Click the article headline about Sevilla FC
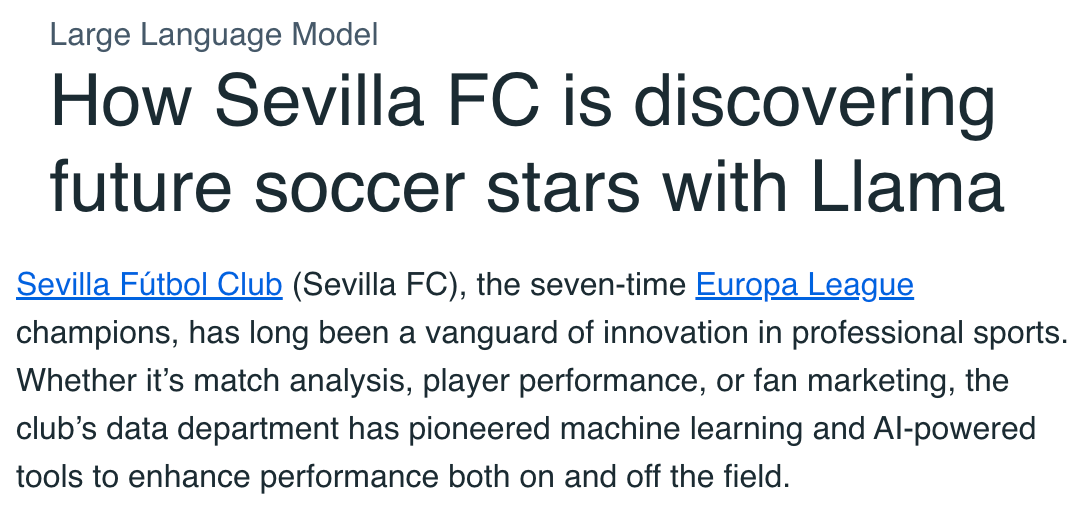This screenshot has width=1088, height=514. (x=527, y=144)
